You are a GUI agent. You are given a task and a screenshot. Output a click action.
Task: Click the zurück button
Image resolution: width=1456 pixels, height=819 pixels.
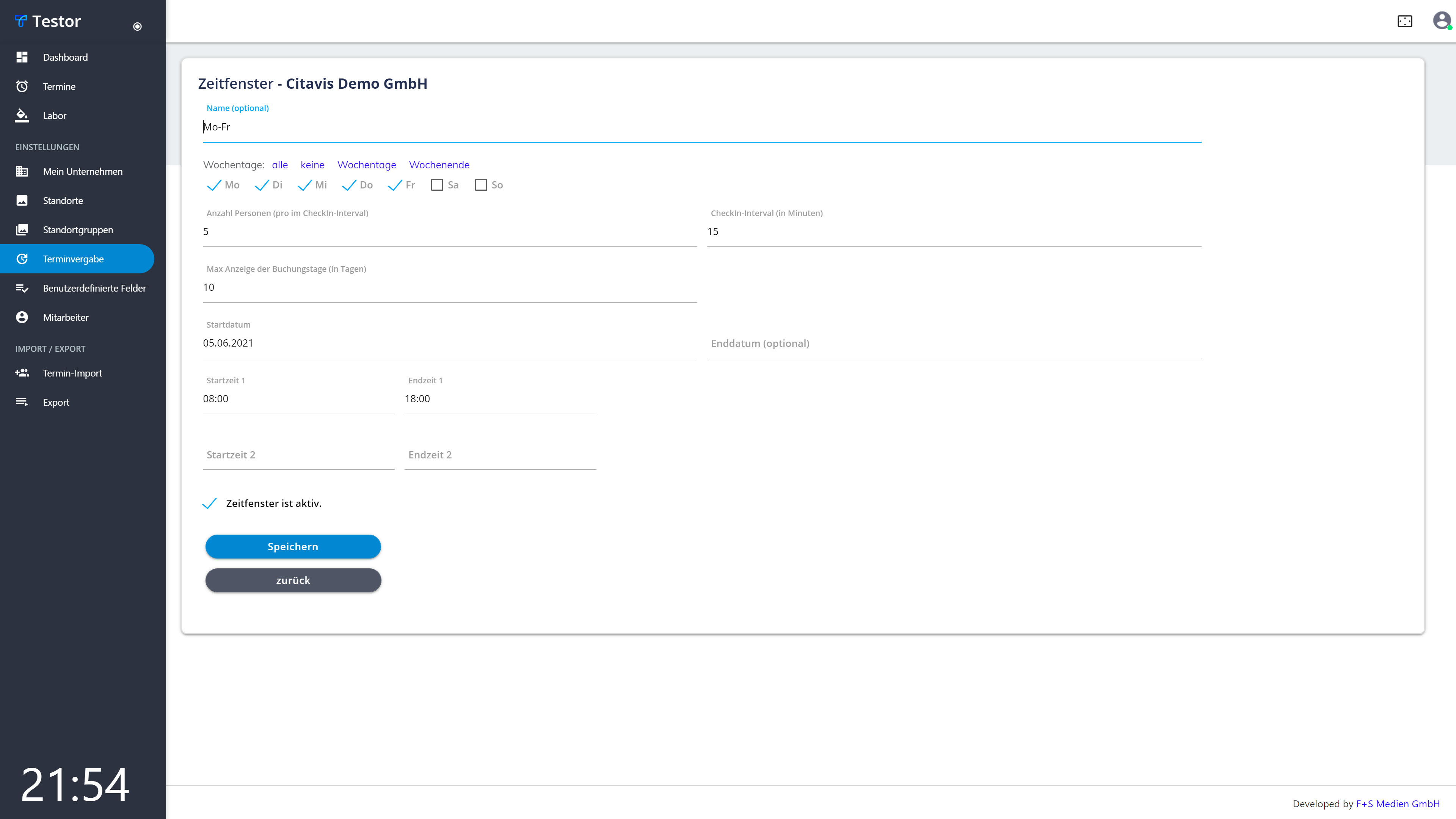coord(293,581)
